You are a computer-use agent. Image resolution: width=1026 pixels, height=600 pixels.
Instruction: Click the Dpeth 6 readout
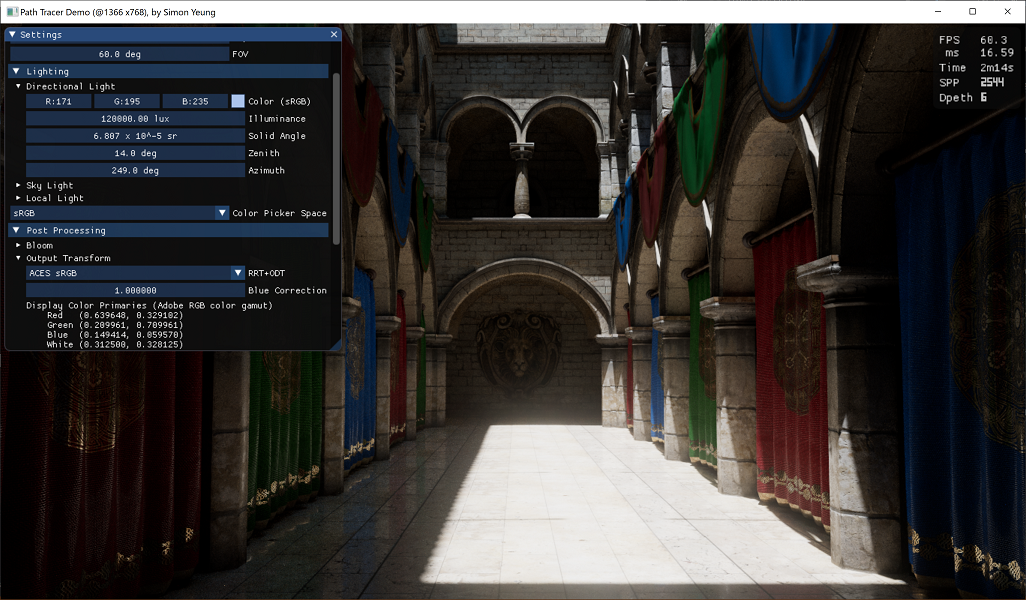click(963, 97)
